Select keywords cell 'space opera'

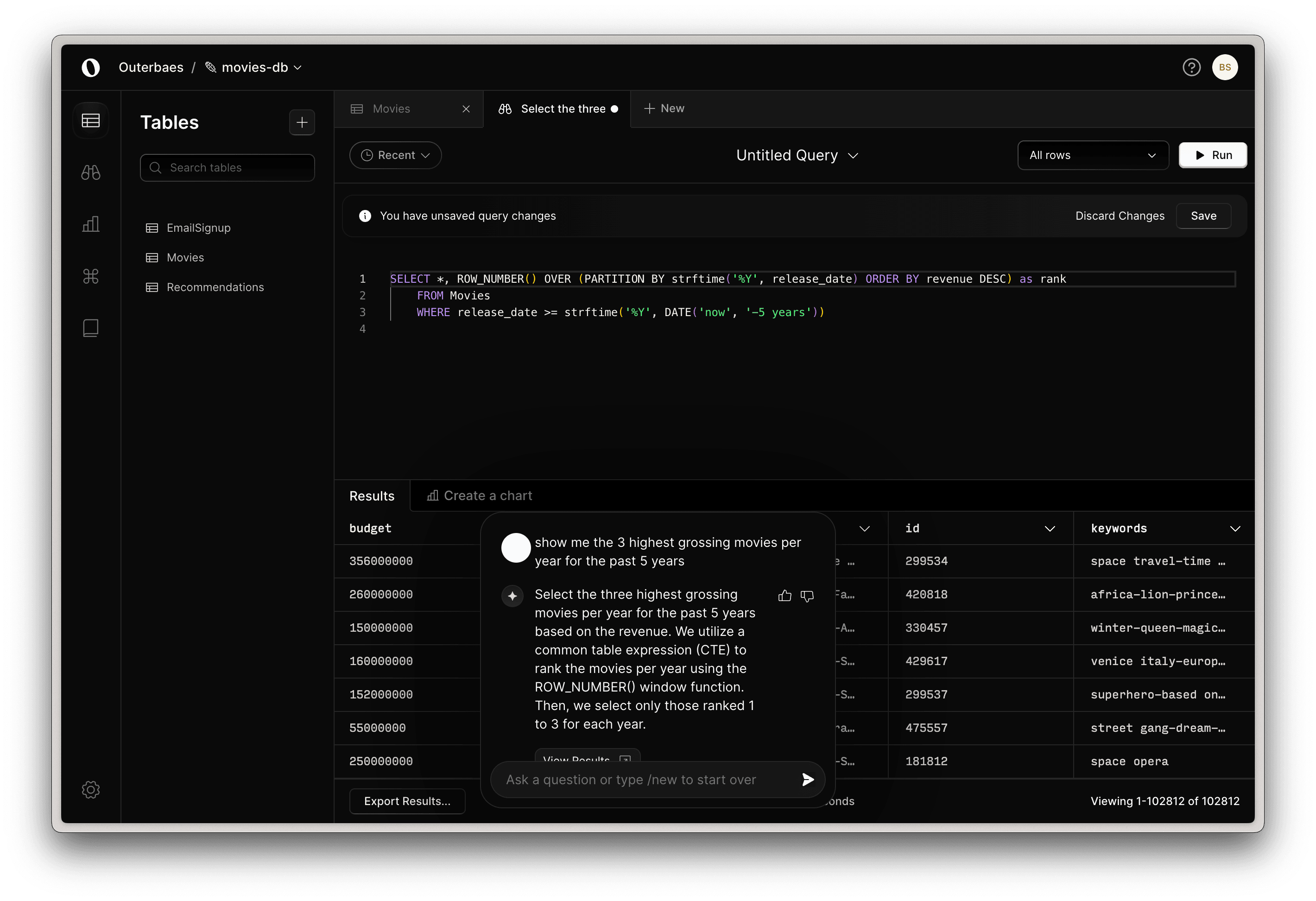1129,761
